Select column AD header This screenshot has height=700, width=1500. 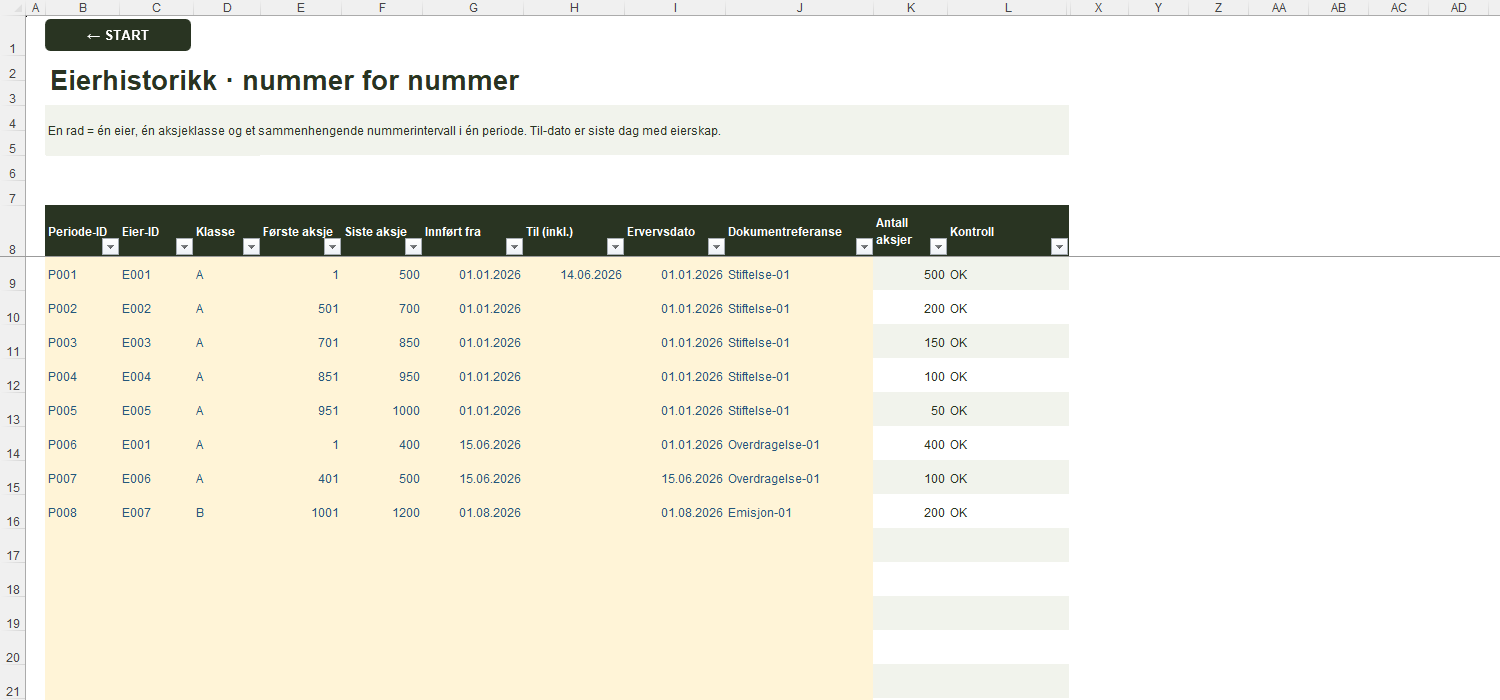coord(1459,7)
